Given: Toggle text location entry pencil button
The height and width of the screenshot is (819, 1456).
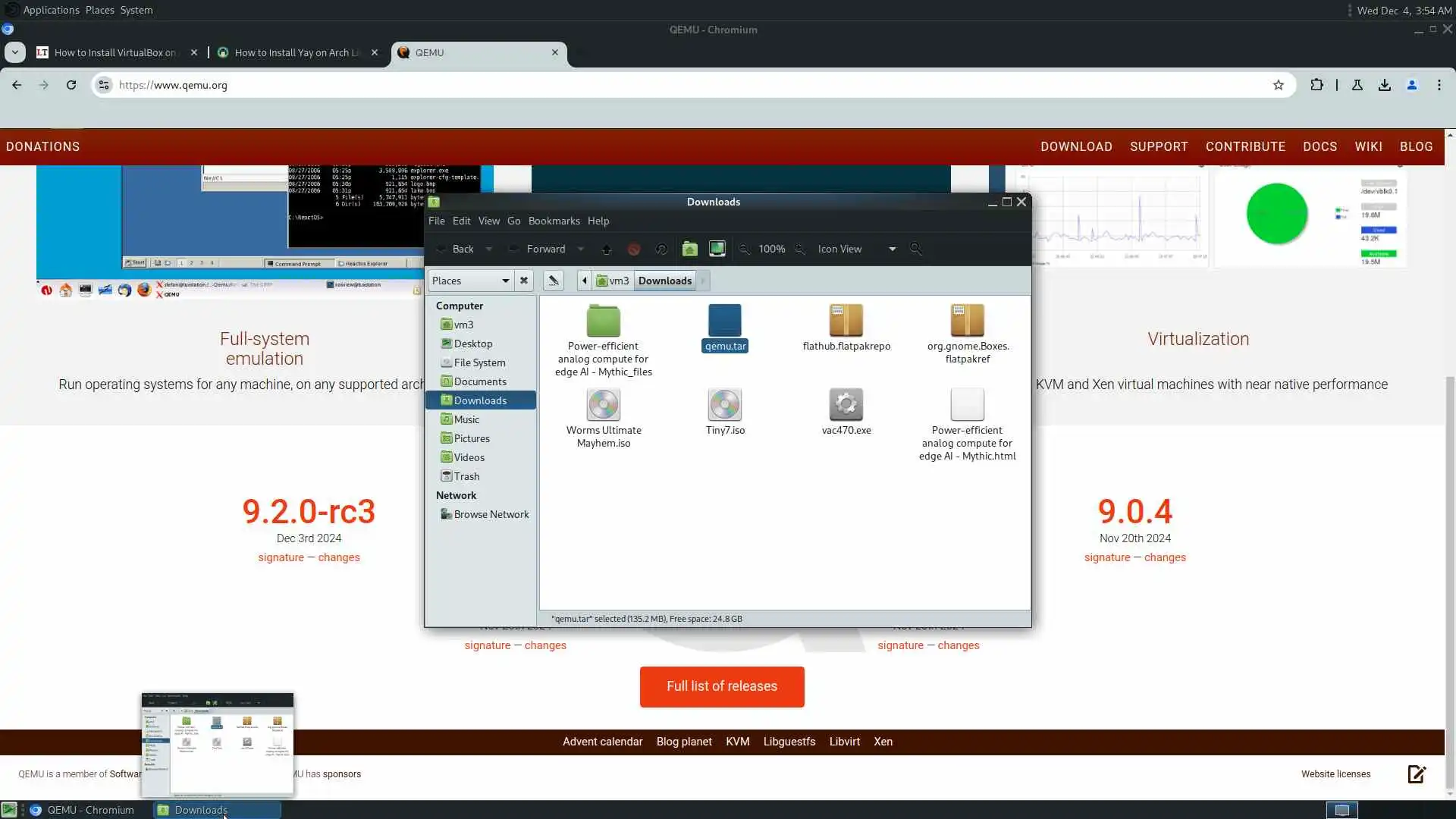Looking at the screenshot, I should pyautogui.click(x=554, y=281).
